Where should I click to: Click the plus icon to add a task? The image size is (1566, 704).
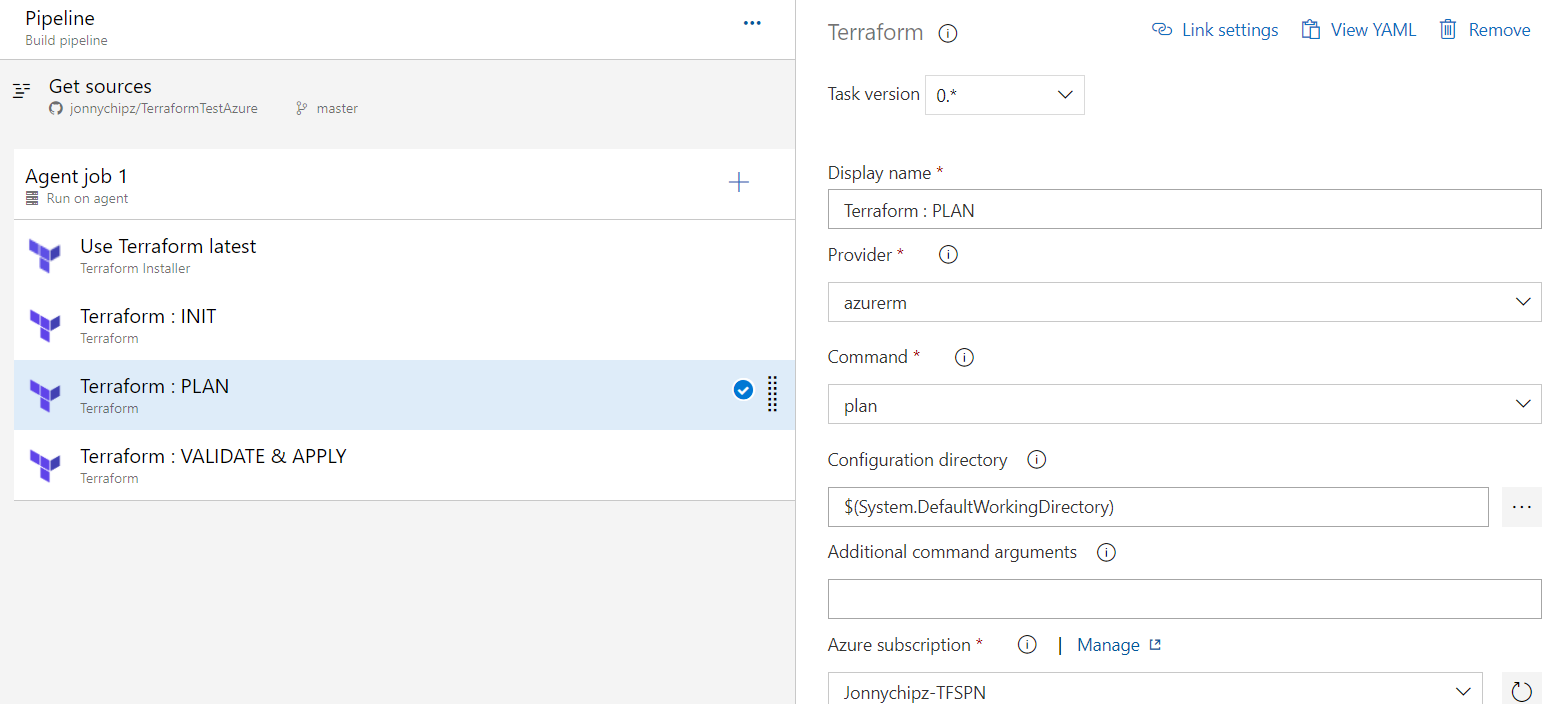pos(738,182)
